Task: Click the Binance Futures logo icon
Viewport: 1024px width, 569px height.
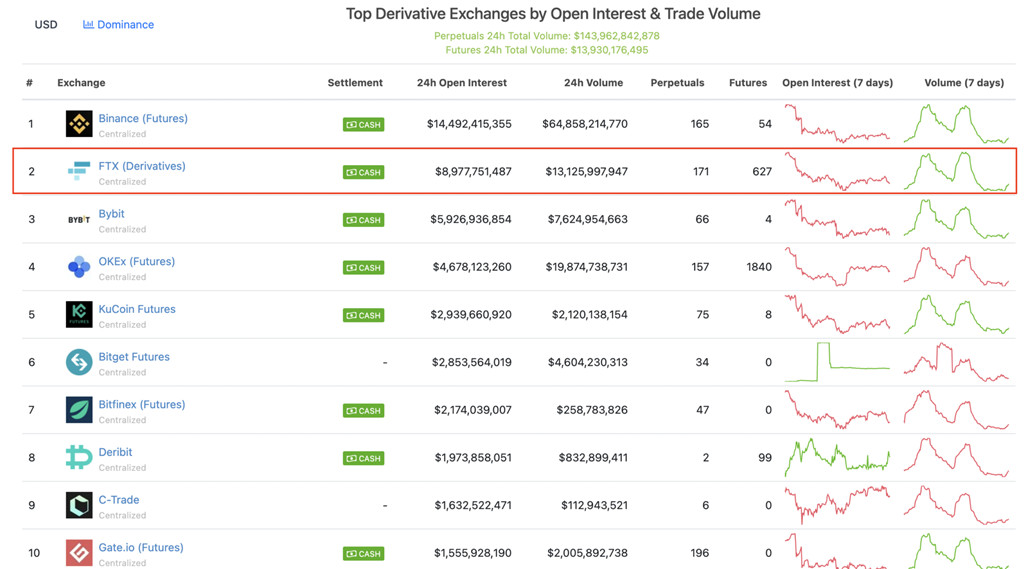Action: (79, 124)
